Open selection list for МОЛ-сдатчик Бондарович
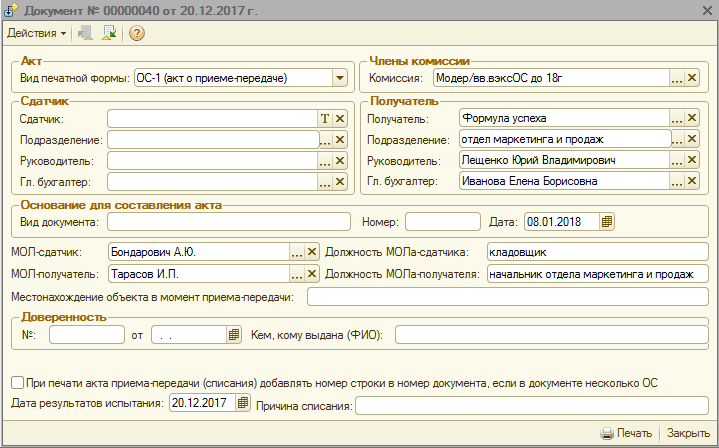This screenshot has width=719, height=448. pyautogui.click(x=296, y=252)
